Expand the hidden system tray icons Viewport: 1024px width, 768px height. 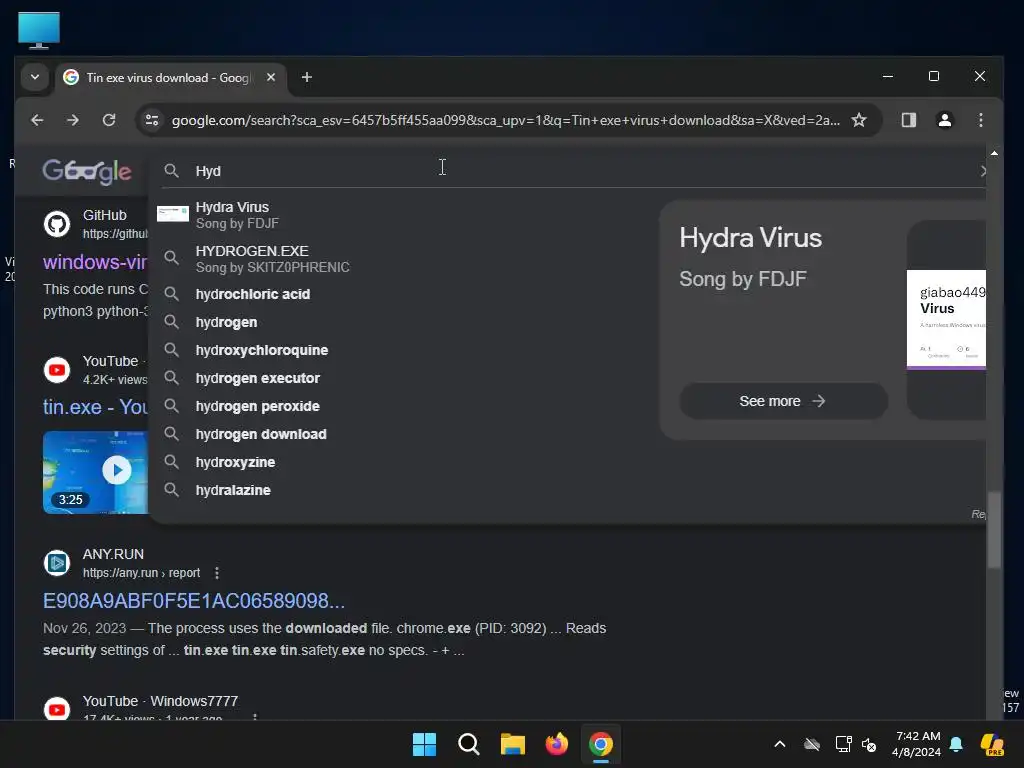pyautogui.click(x=779, y=744)
